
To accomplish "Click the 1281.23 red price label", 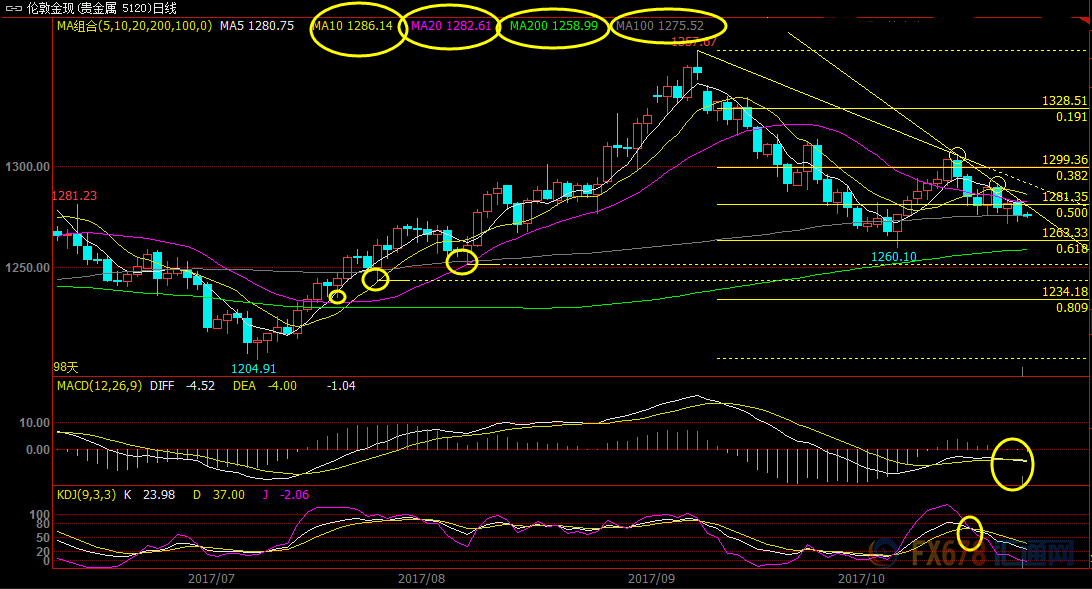I will 75,196.
